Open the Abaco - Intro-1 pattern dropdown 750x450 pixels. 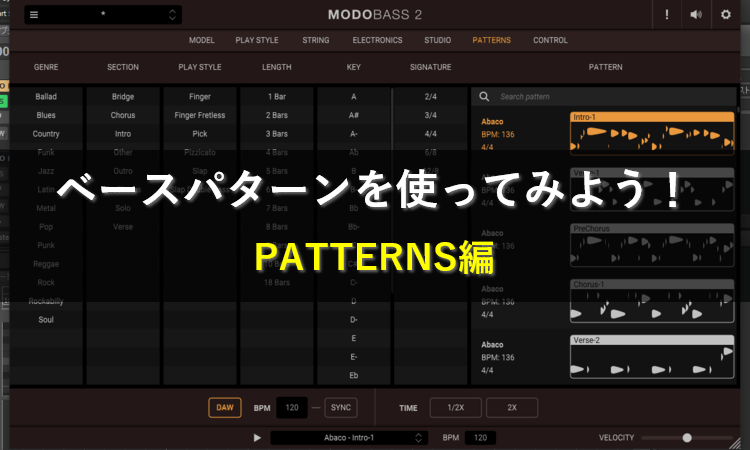tap(349, 438)
